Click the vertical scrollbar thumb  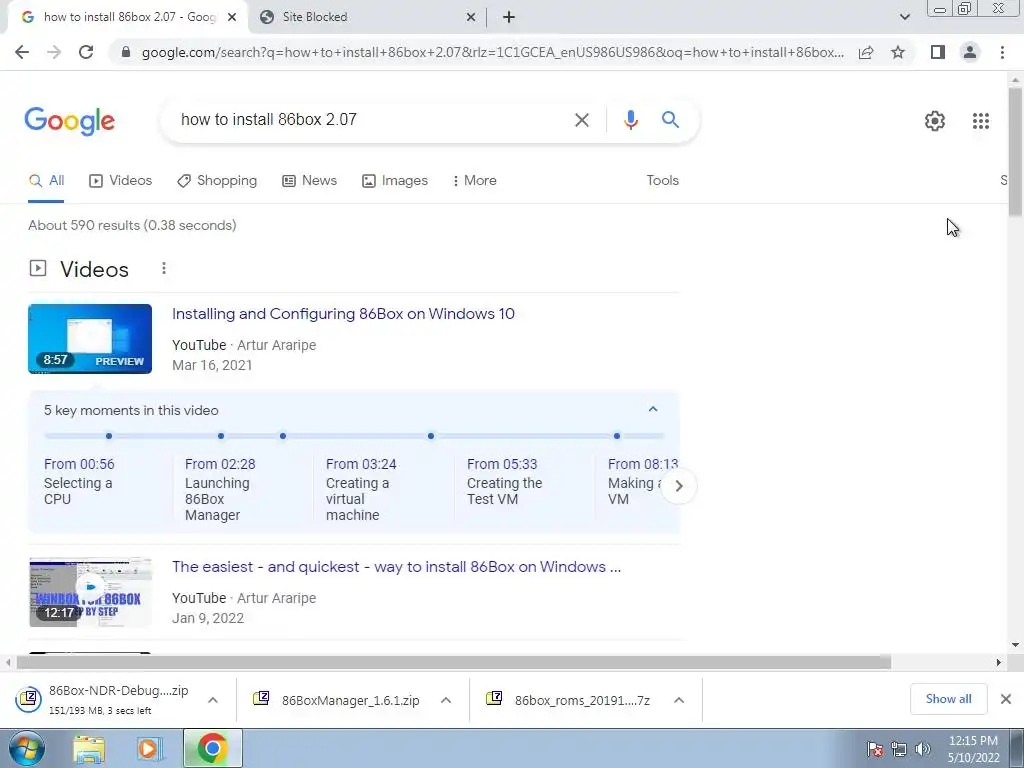pyautogui.click(x=1015, y=152)
